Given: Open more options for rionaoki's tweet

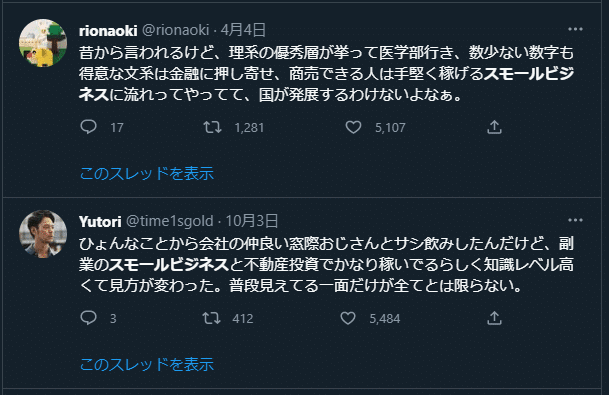Looking at the screenshot, I should click(575, 29).
